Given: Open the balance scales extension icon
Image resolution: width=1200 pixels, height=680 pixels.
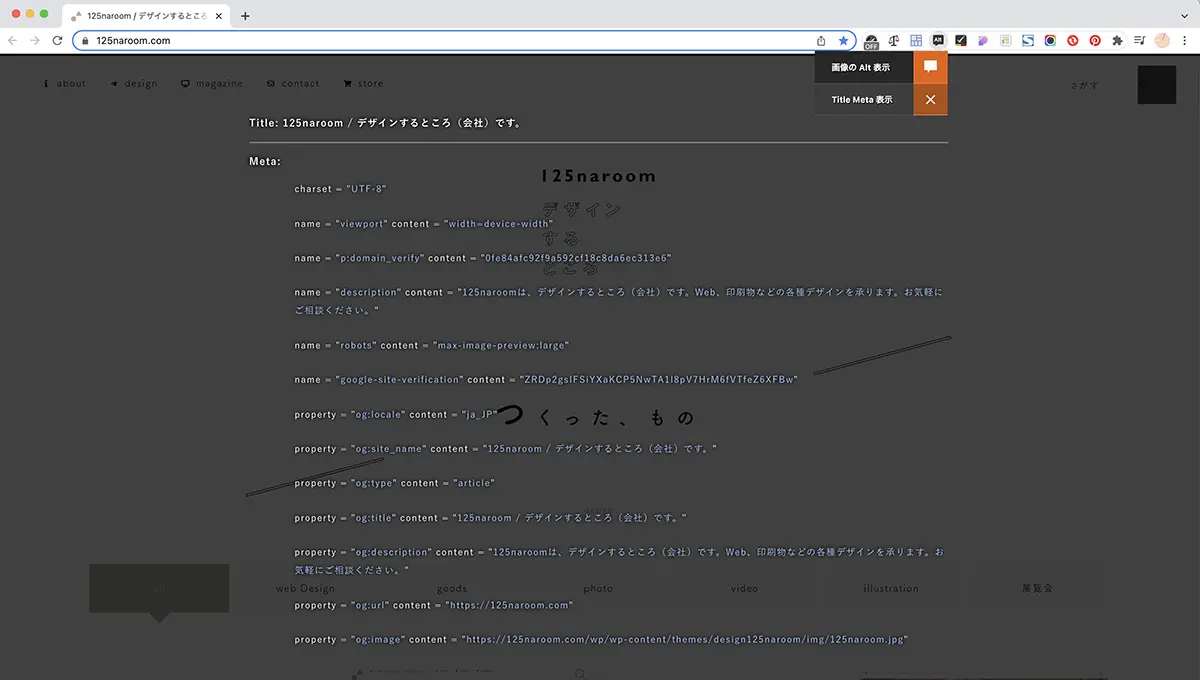Looking at the screenshot, I should [x=893, y=40].
